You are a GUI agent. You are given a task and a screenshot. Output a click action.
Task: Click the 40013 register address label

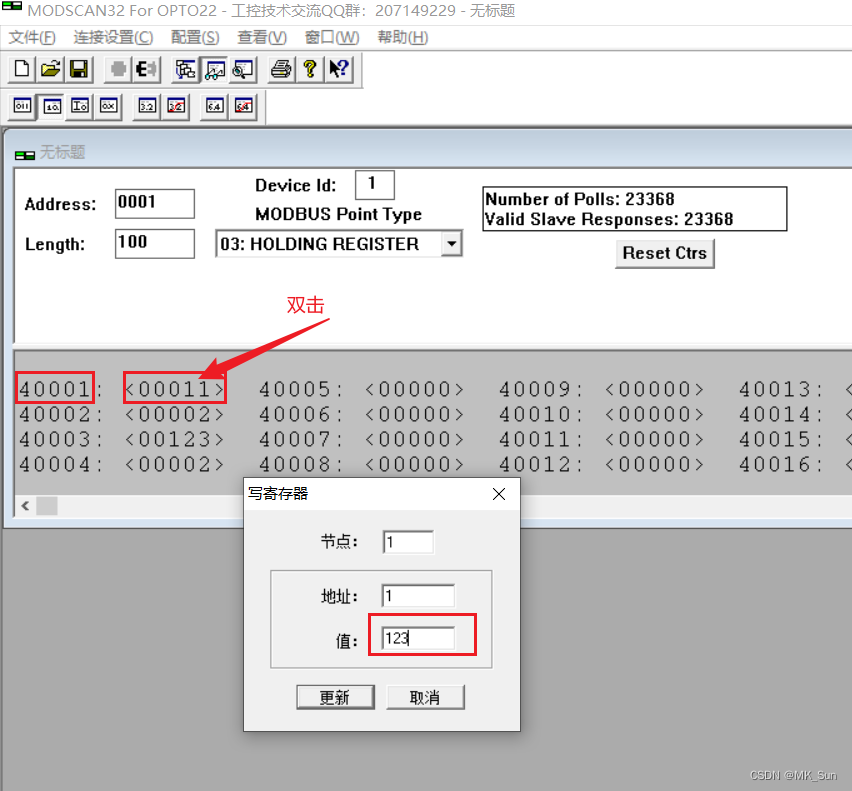pos(780,389)
